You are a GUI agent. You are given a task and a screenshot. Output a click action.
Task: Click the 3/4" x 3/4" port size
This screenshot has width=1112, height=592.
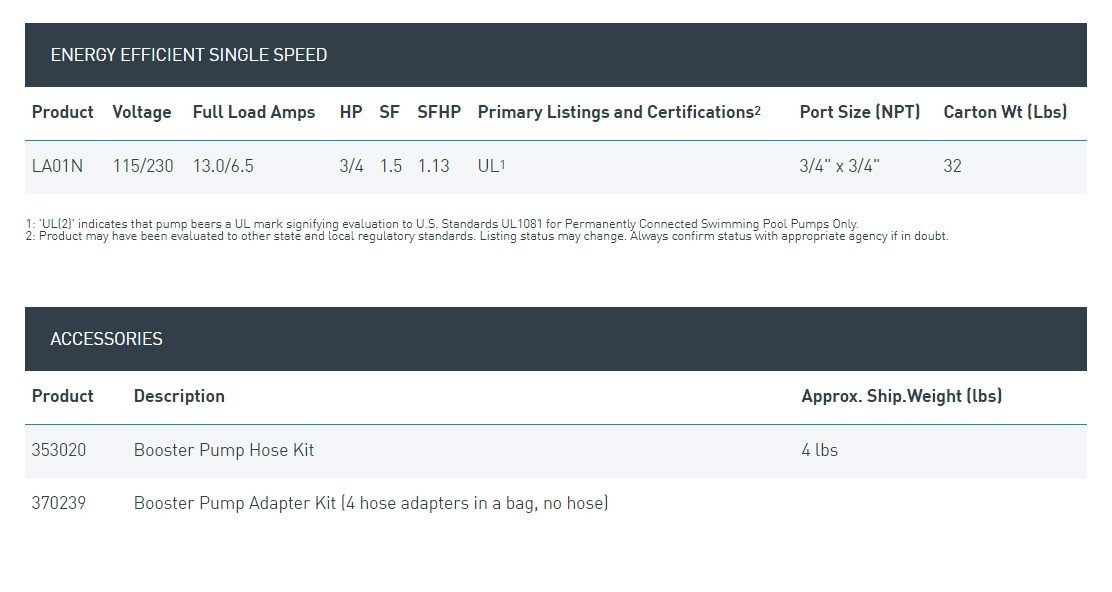(840, 166)
